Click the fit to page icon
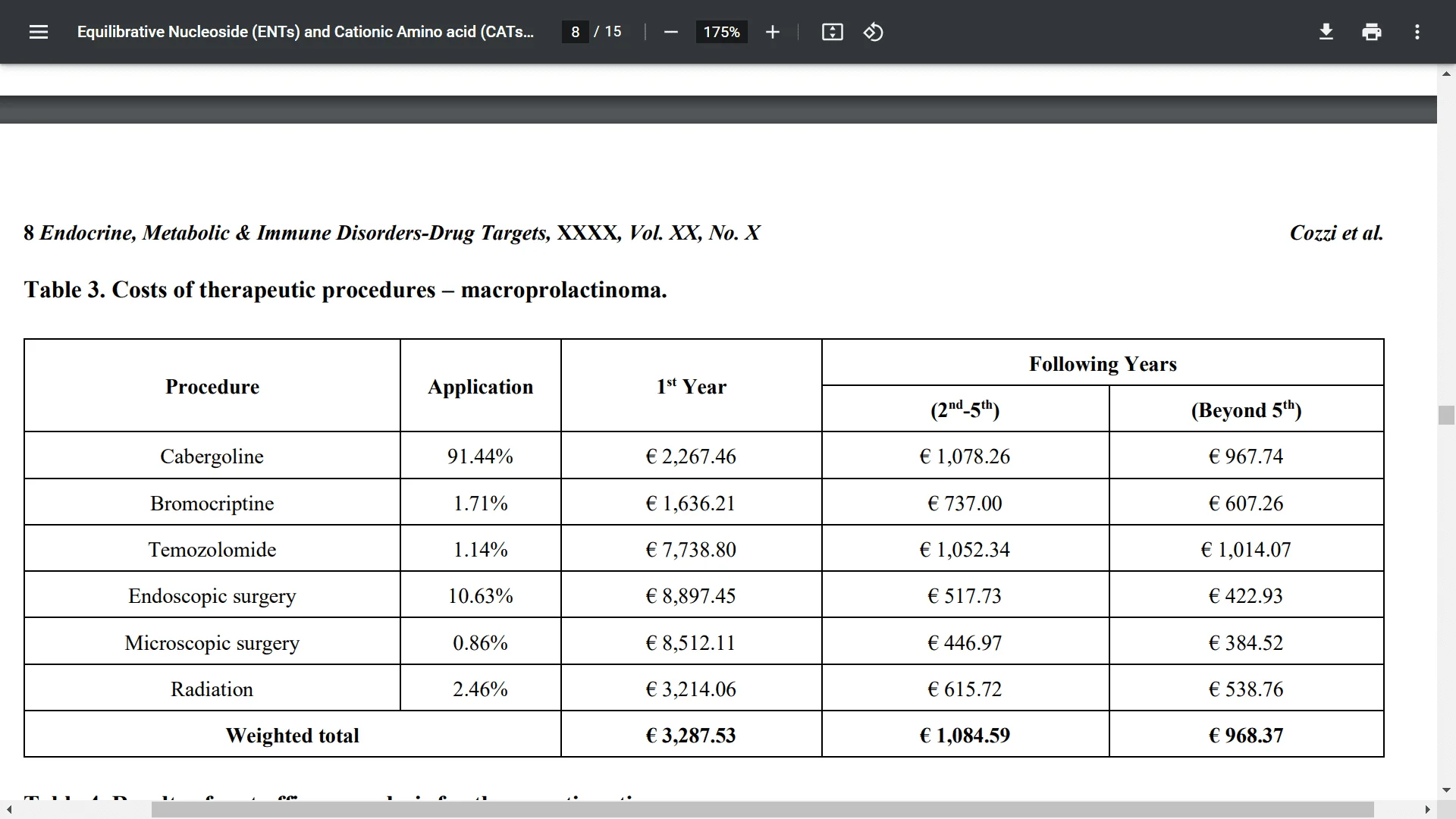 coord(832,32)
